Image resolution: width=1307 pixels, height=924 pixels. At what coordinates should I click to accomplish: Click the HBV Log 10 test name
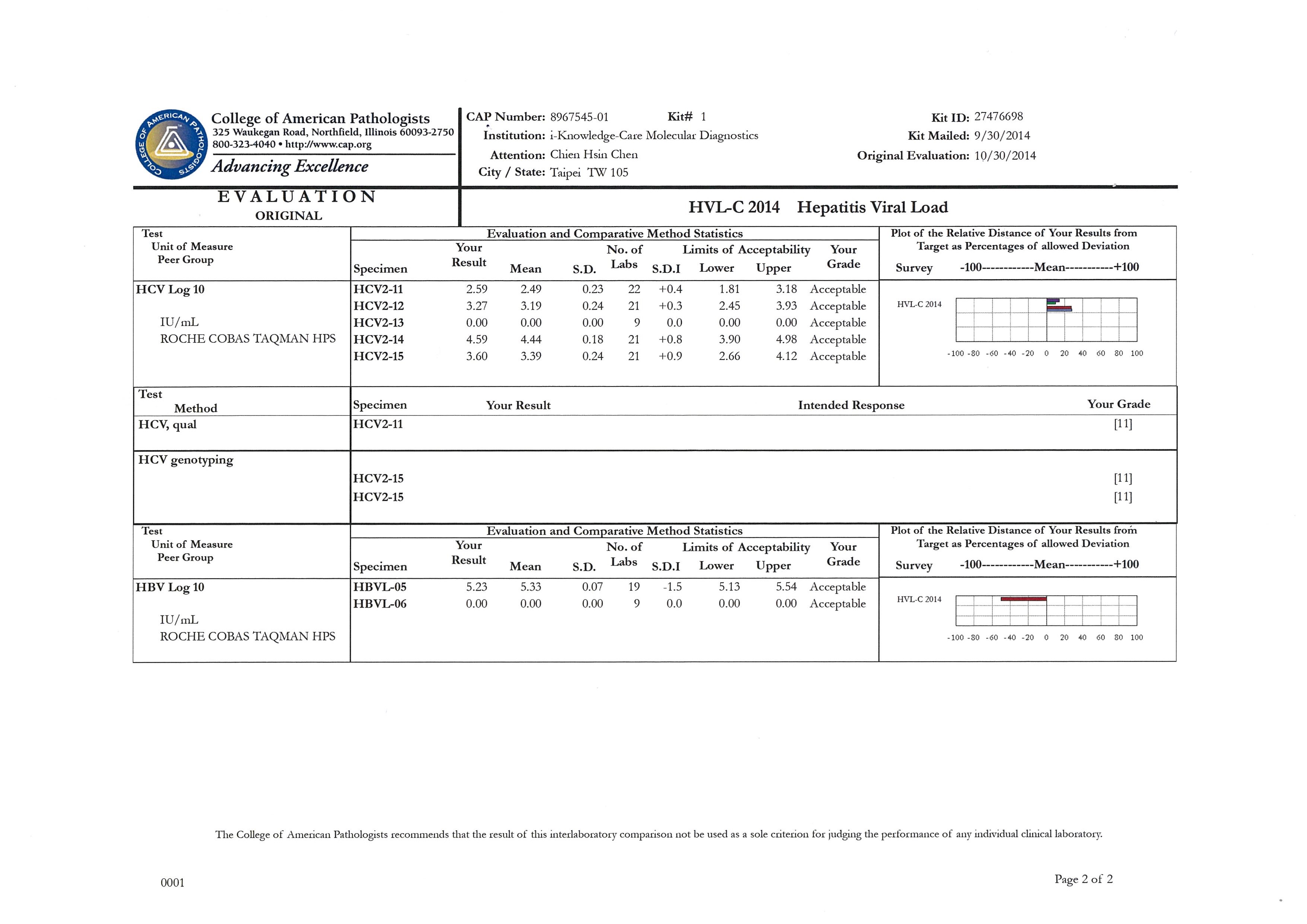pyautogui.click(x=170, y=587)
